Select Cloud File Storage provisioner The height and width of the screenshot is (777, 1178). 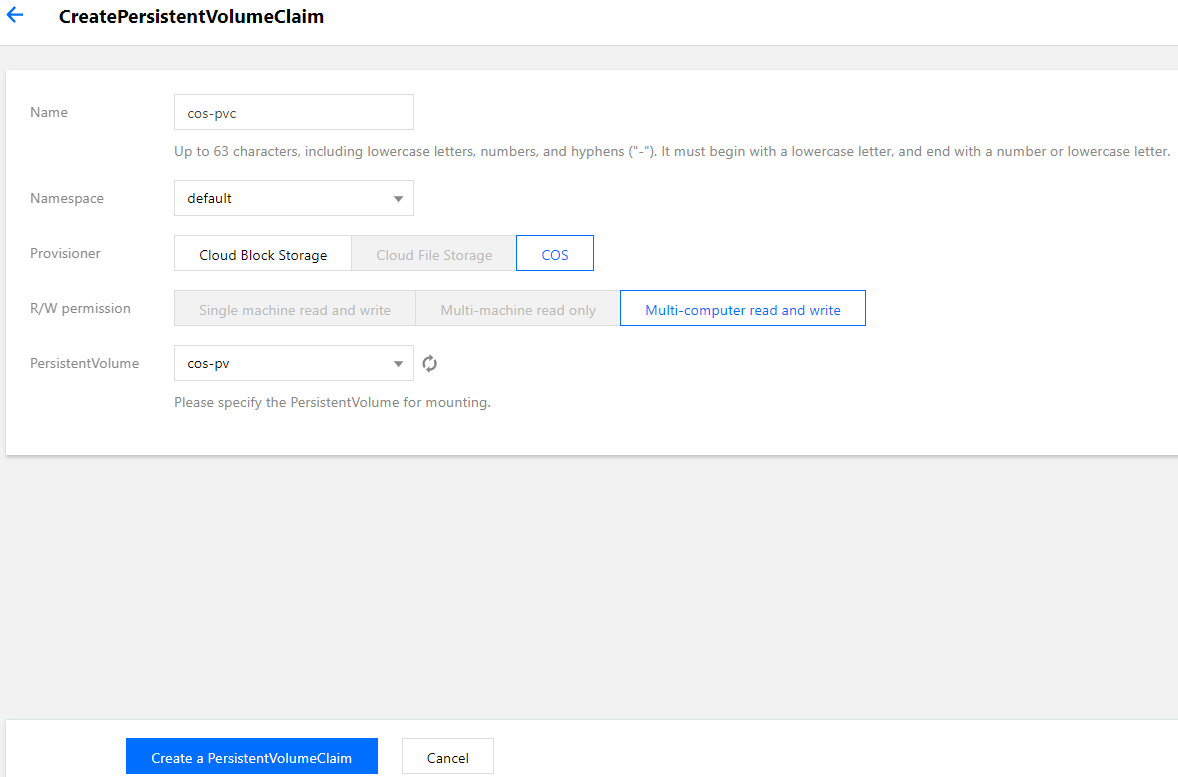point(434,253)
